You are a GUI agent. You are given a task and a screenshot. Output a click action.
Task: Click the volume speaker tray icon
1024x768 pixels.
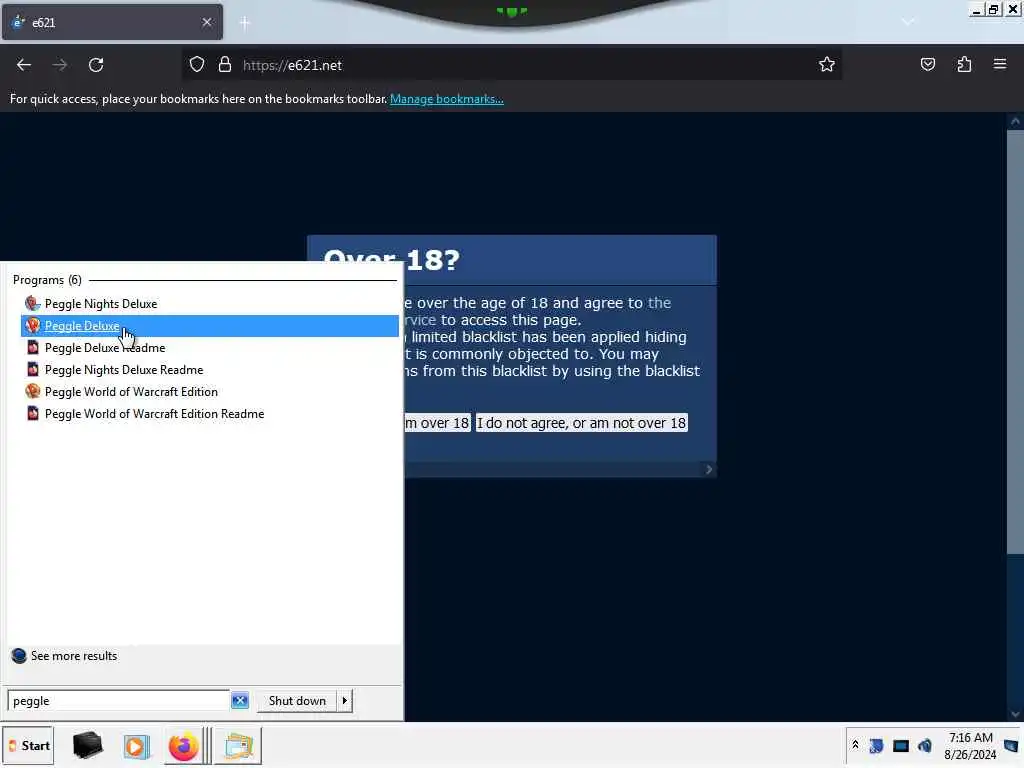coord(925,746)
